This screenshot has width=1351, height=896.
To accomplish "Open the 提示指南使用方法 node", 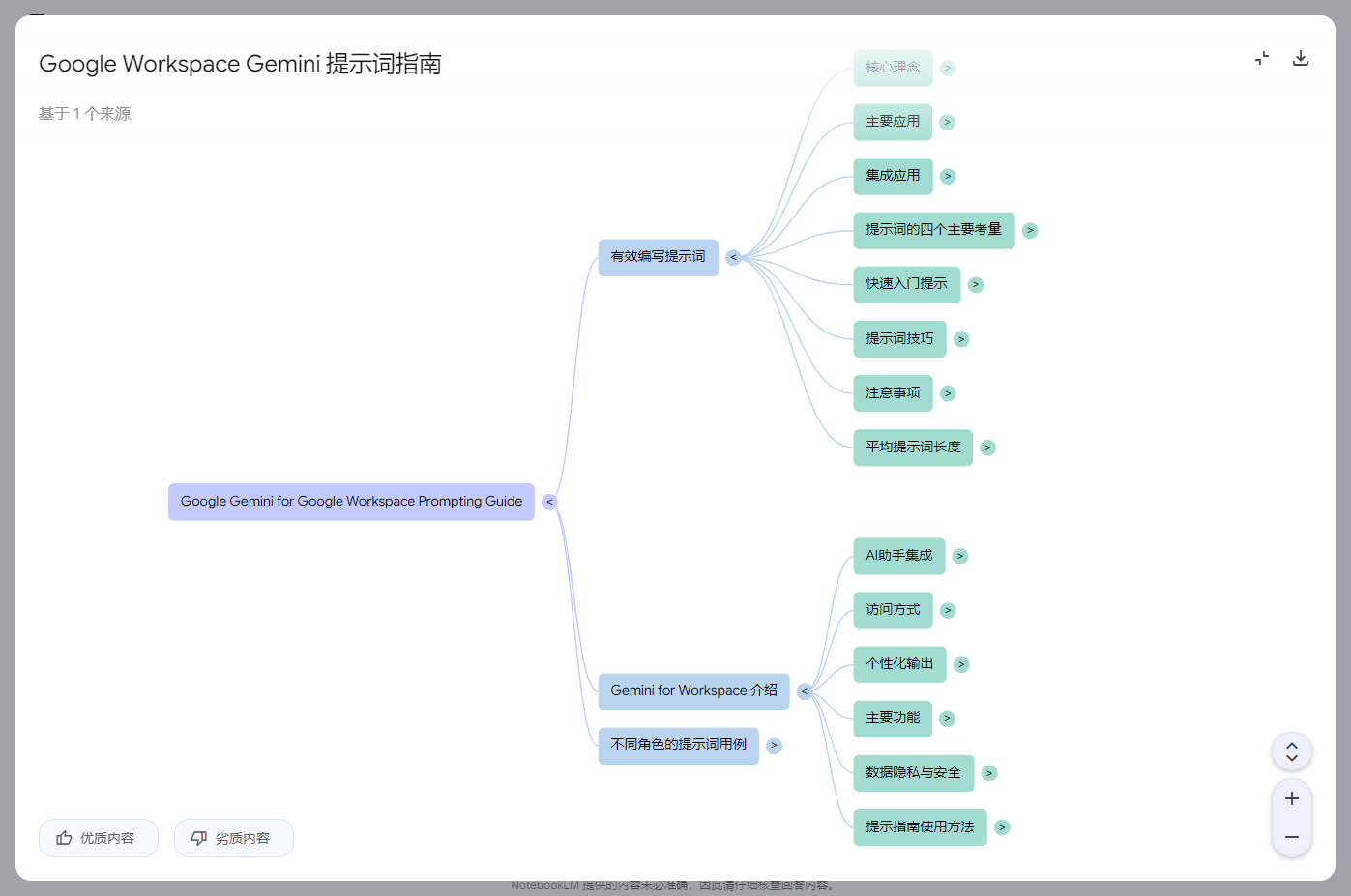I will (x=921, y=827).
